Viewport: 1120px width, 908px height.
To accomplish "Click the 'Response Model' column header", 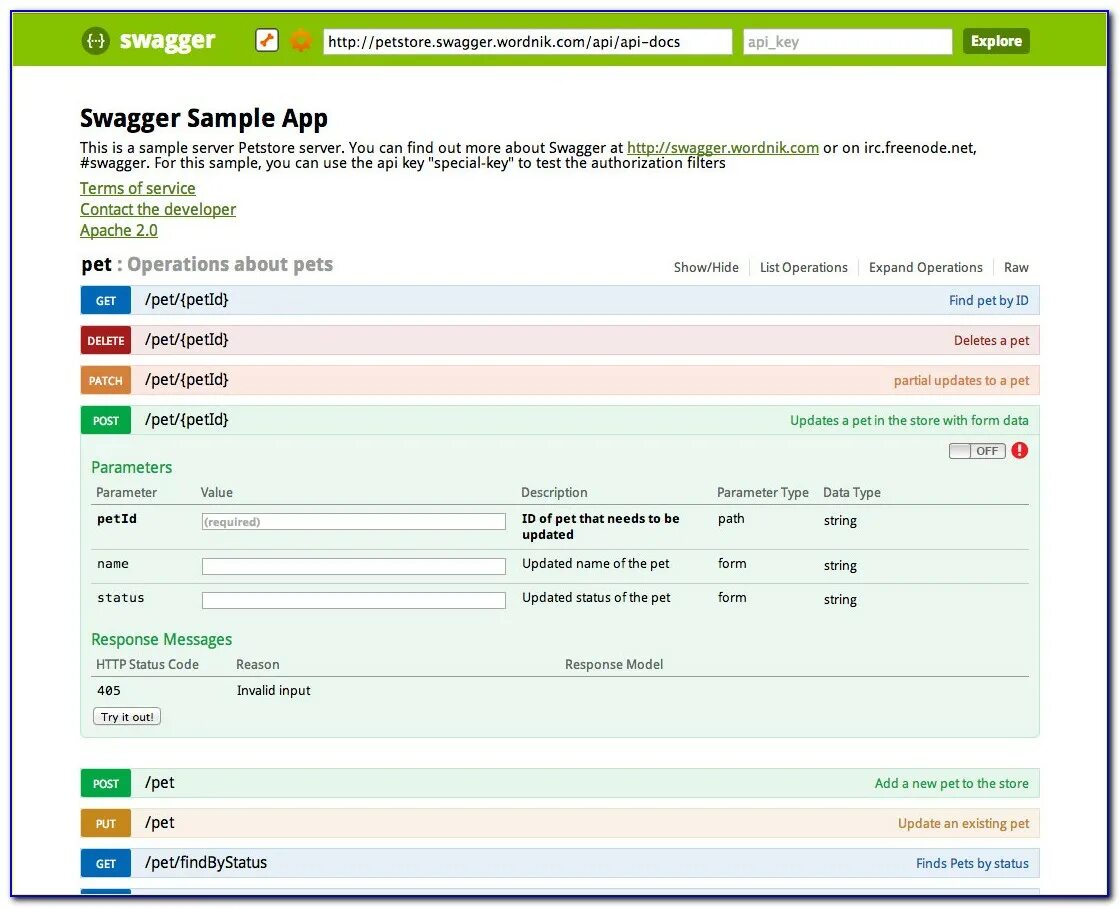I will pos(614,665).
